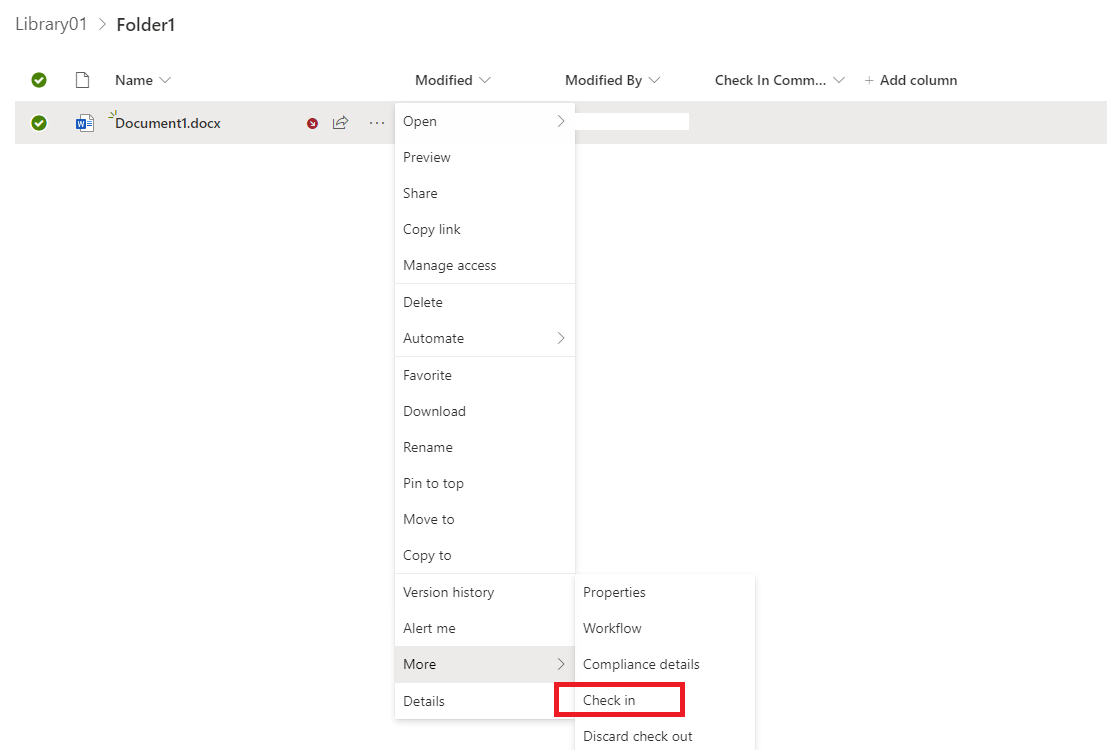Deselect the Document1.docx row checkmark

coord(39,123)
